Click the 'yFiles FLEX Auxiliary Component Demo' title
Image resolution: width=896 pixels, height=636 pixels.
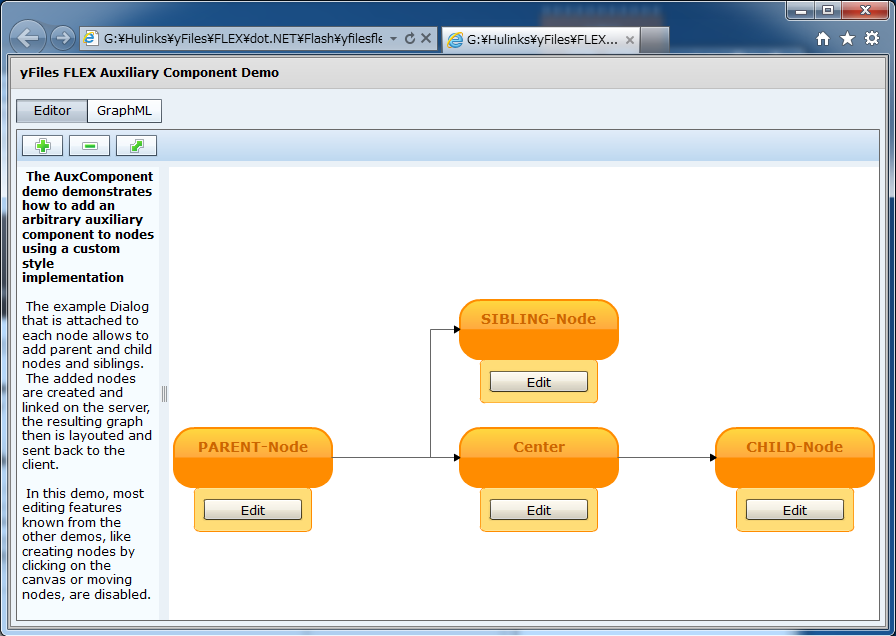150,73
